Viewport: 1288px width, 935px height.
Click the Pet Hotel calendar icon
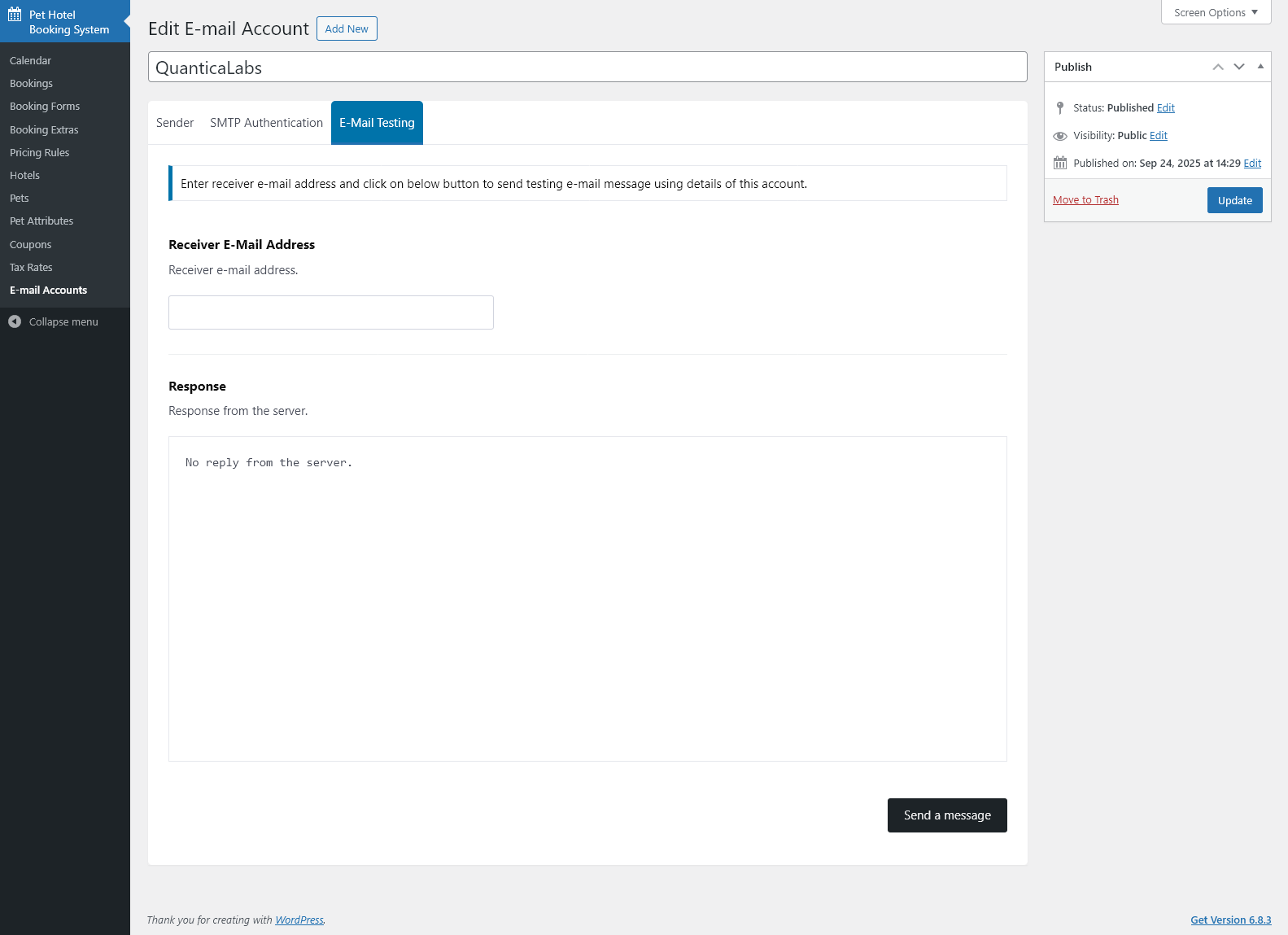15,15
